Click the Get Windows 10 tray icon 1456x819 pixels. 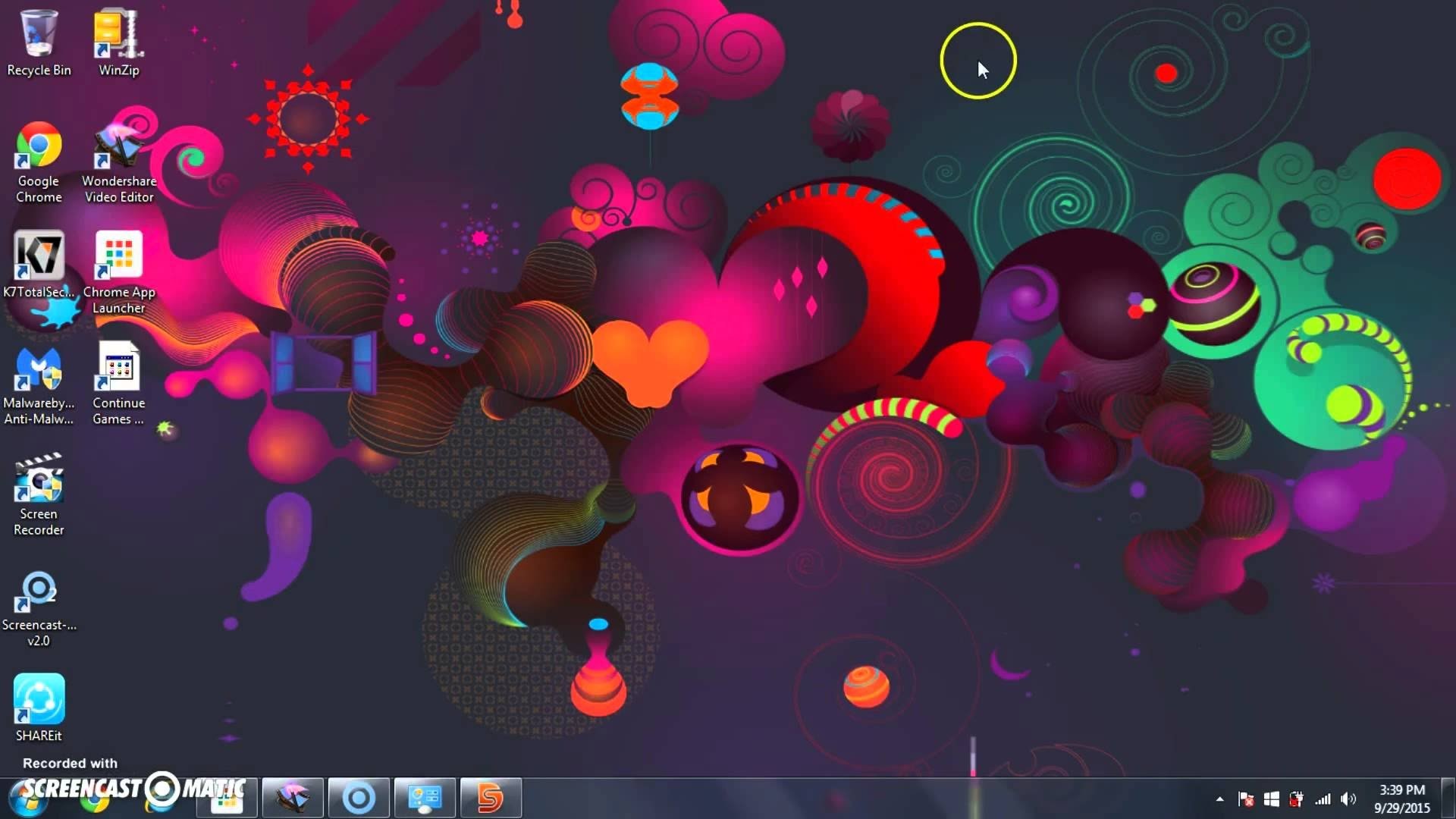point(1272,799)
